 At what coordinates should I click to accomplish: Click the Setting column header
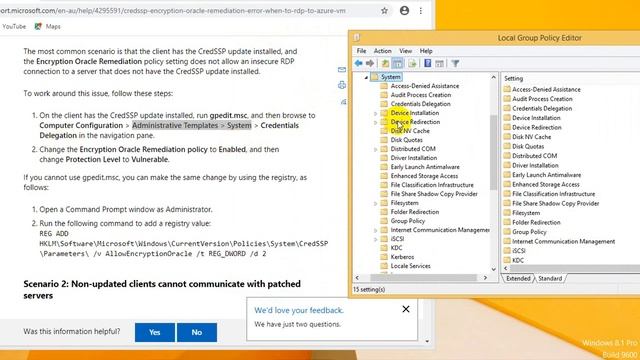click(513, 78)
